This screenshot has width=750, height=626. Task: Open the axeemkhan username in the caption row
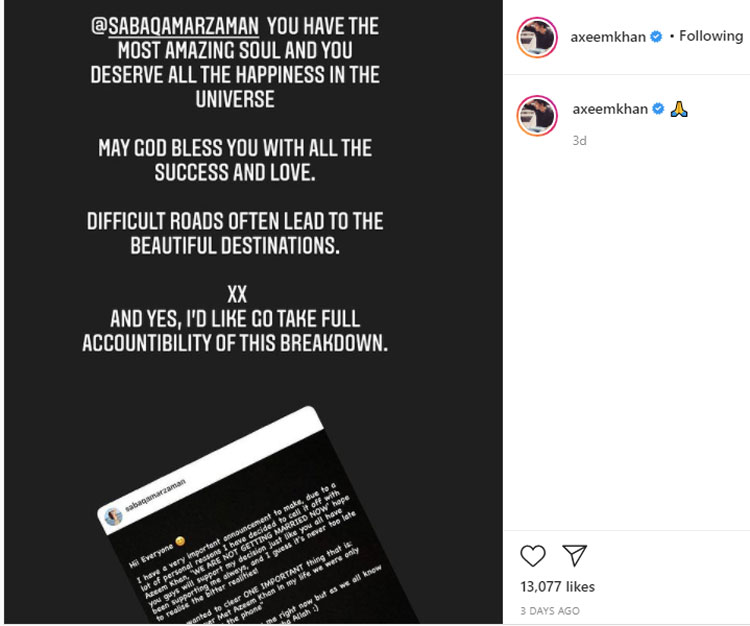610,109
